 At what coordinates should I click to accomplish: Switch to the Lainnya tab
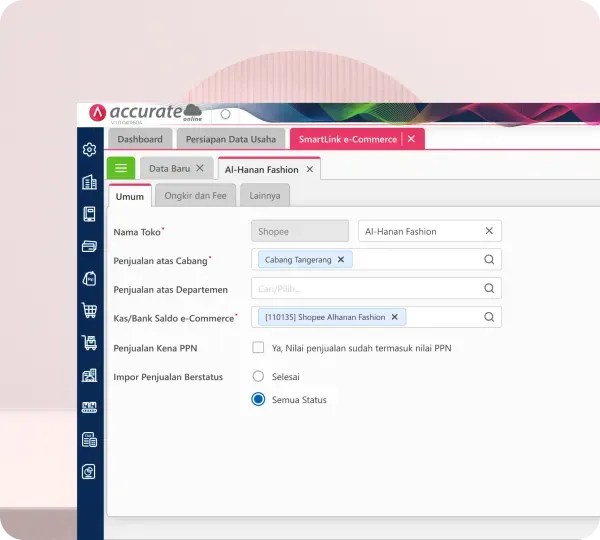(x=265, y=196)
